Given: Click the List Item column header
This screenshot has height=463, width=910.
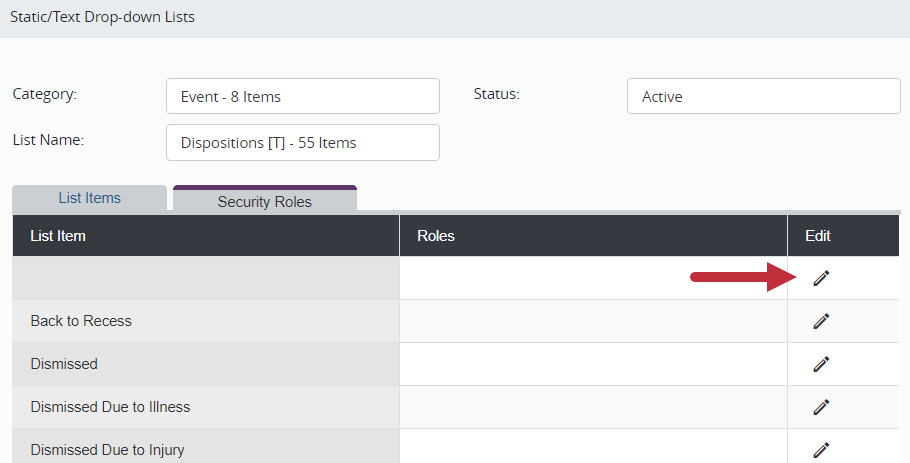Looking at the screenshot, I should pos(206,236).
